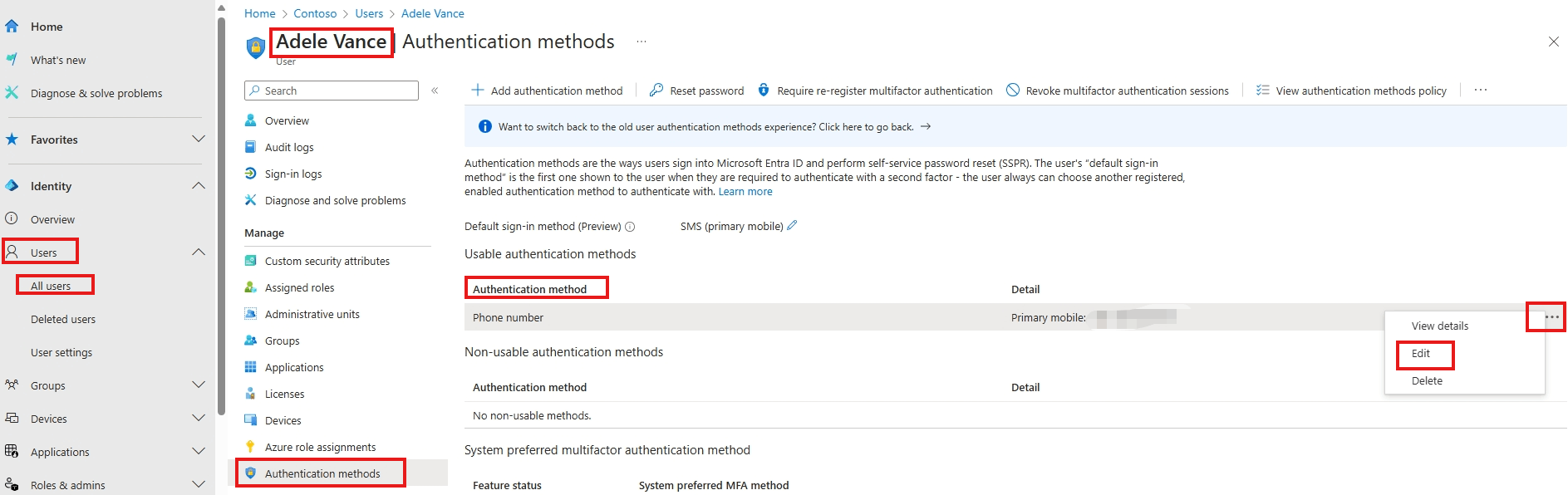Click the Custom security attributes icon

coord(250,261)
